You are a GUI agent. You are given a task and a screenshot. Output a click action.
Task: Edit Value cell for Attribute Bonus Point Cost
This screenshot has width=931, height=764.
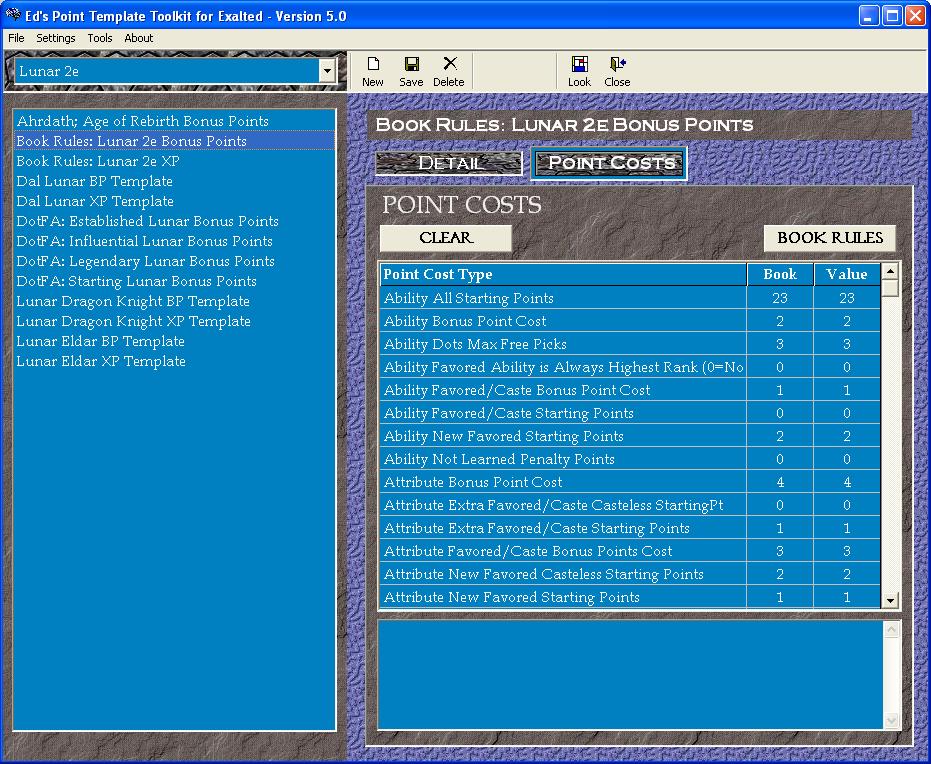point(846,482)
